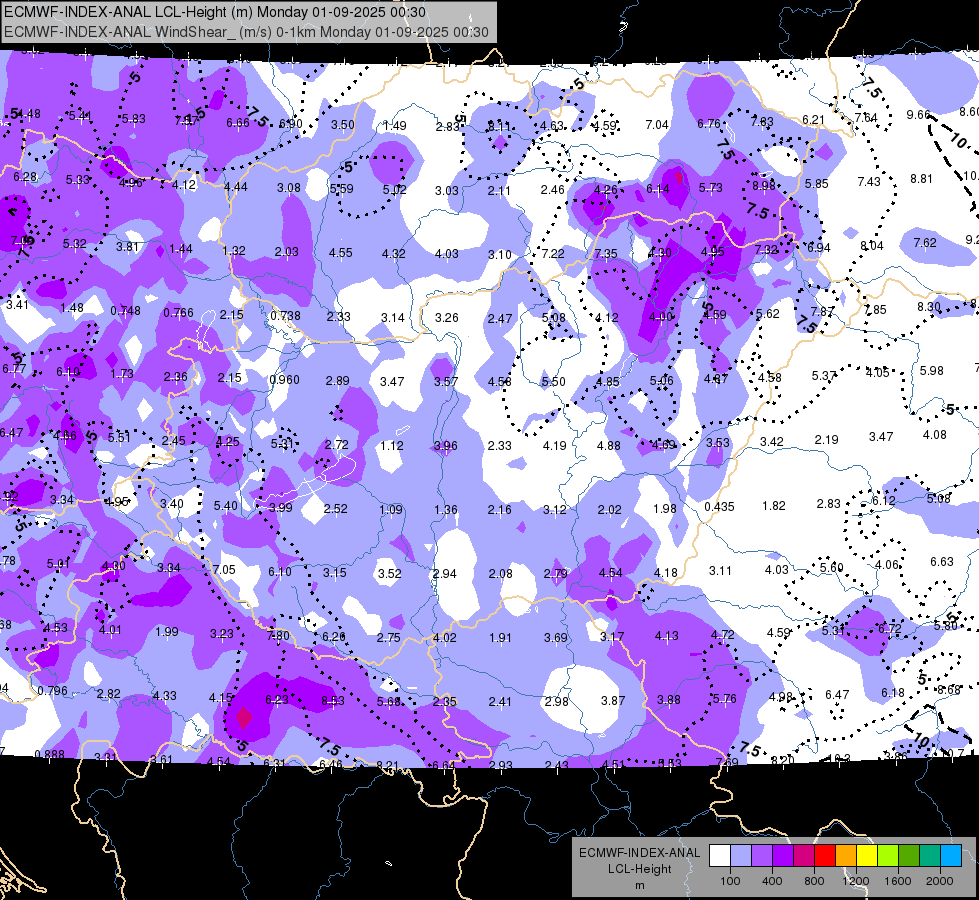This screenshot has height=900, width=979.
Task: Click the shear reading 5.98
Action: [x=932, y=370]
